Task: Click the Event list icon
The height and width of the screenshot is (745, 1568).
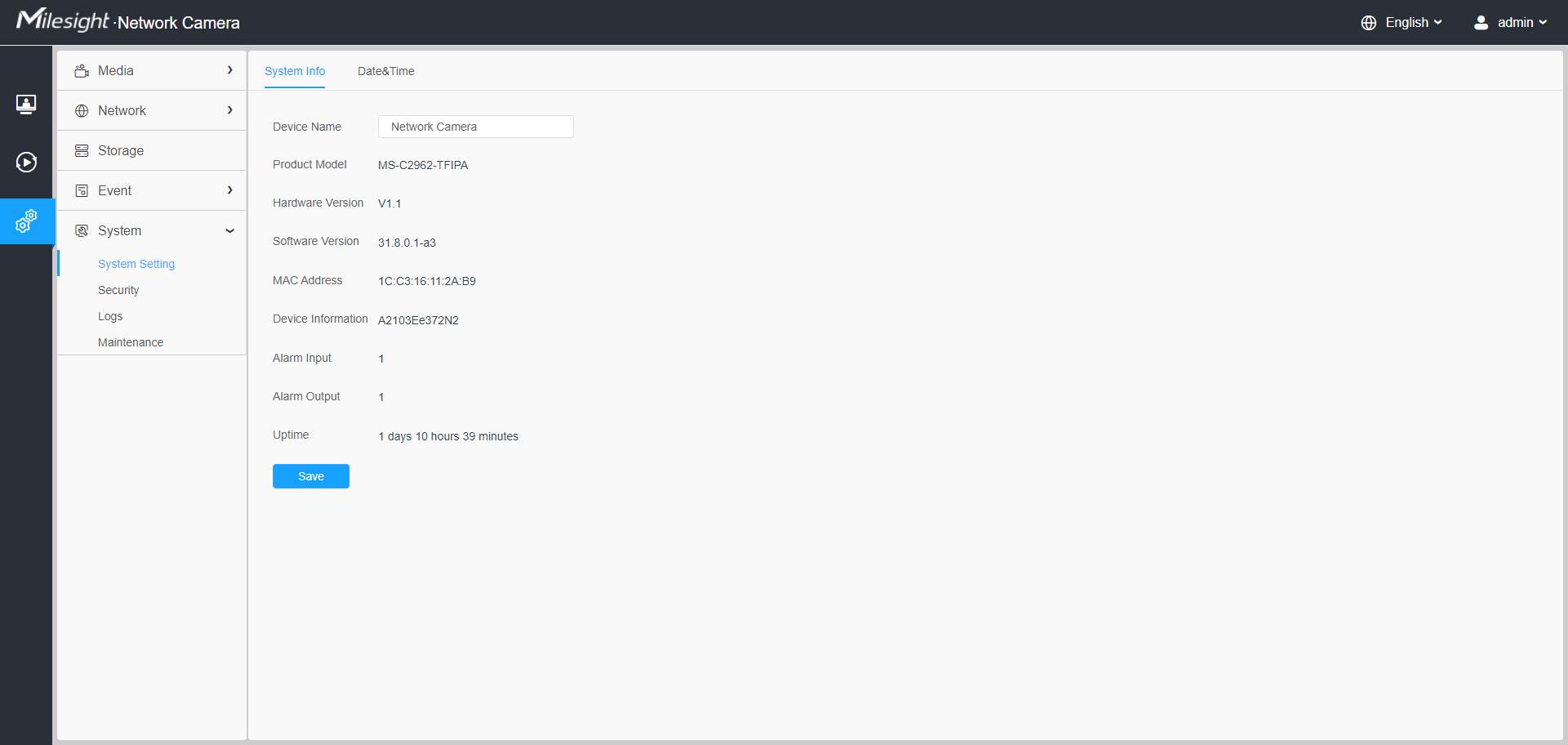Action: pyautogui.click(x=82, y=191)
